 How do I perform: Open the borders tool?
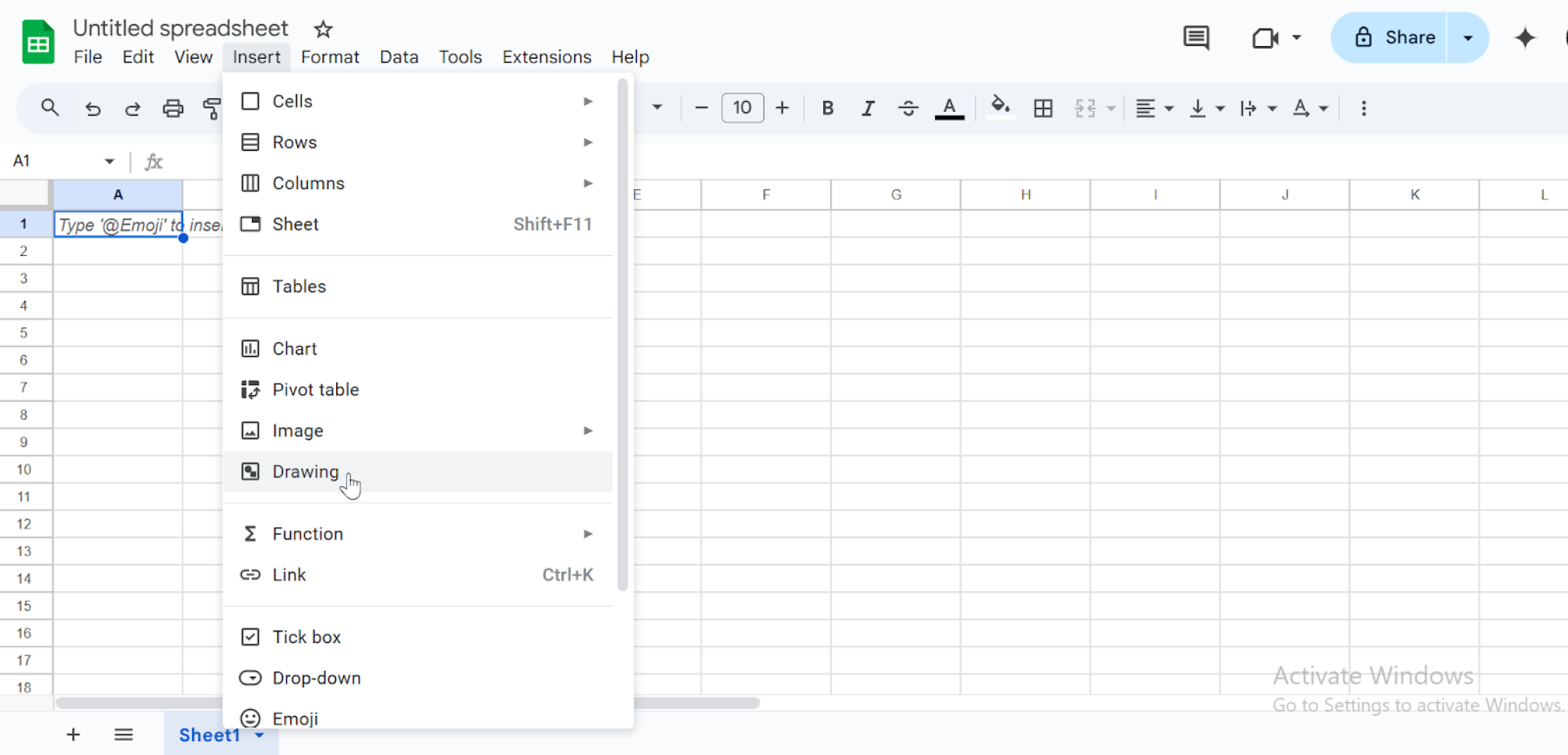(x=1044, y=108)
